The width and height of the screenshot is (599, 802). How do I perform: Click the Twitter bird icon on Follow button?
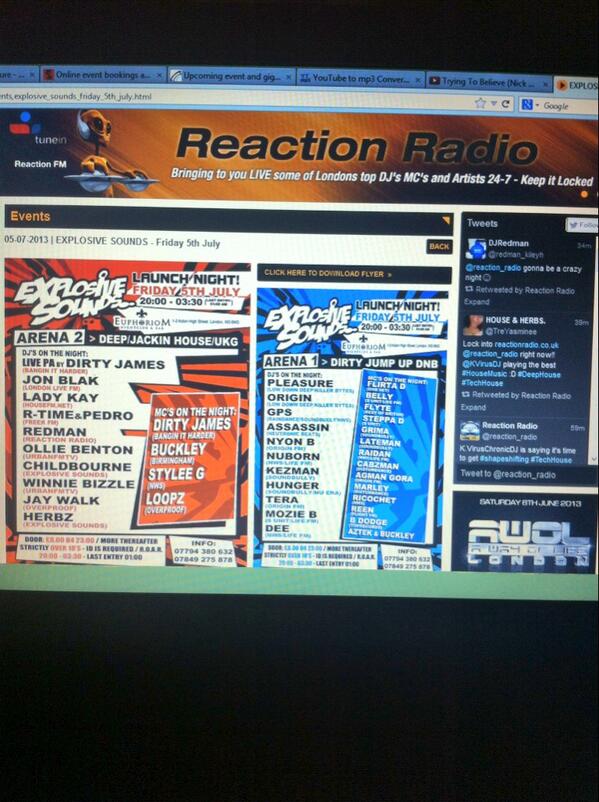[573, 225]
